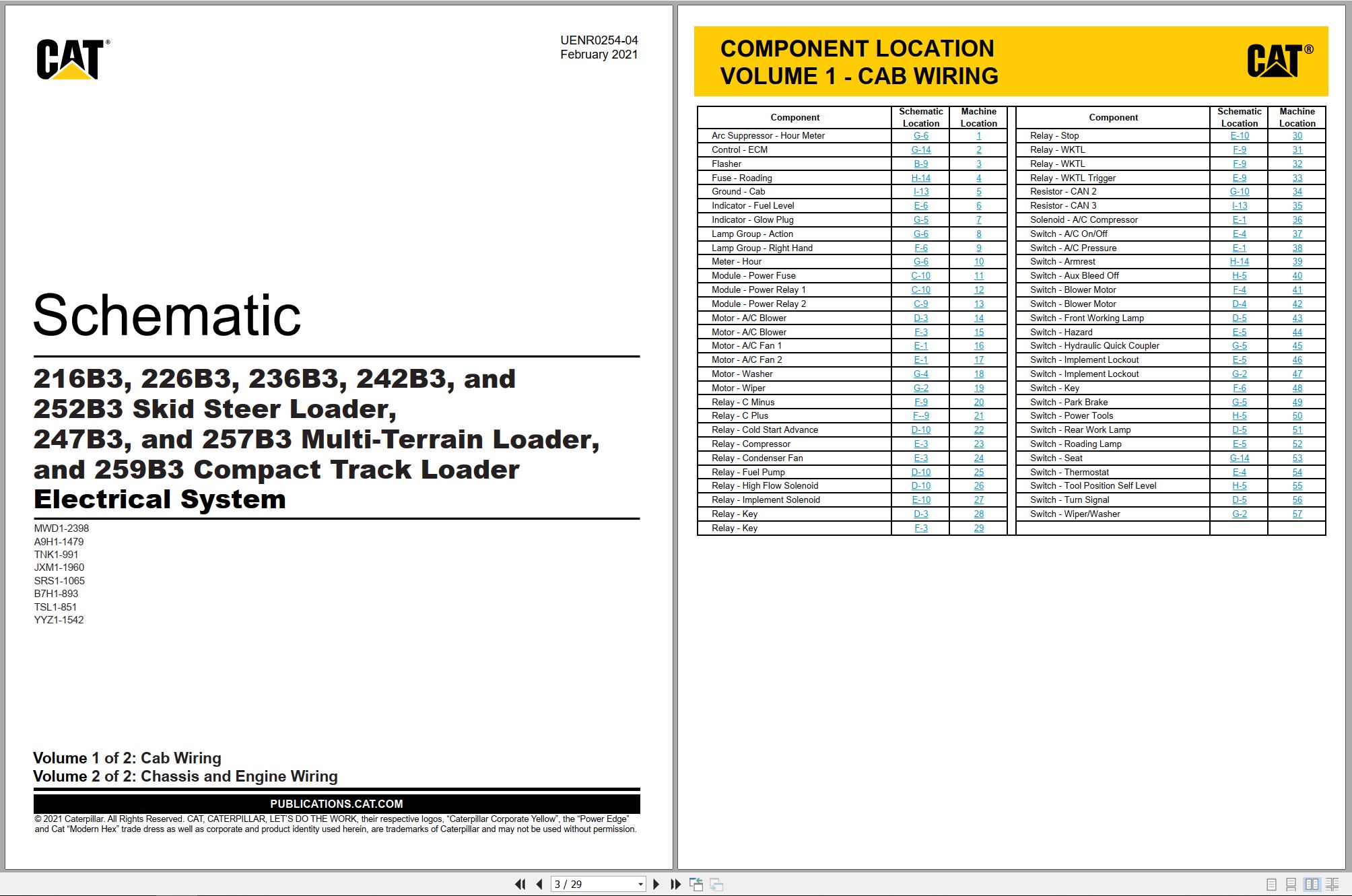This screenshot has height=896, width=1352.
Task: Open machine location 51 for Switch - Rear Work Lamp
Action: (1297, 430)
